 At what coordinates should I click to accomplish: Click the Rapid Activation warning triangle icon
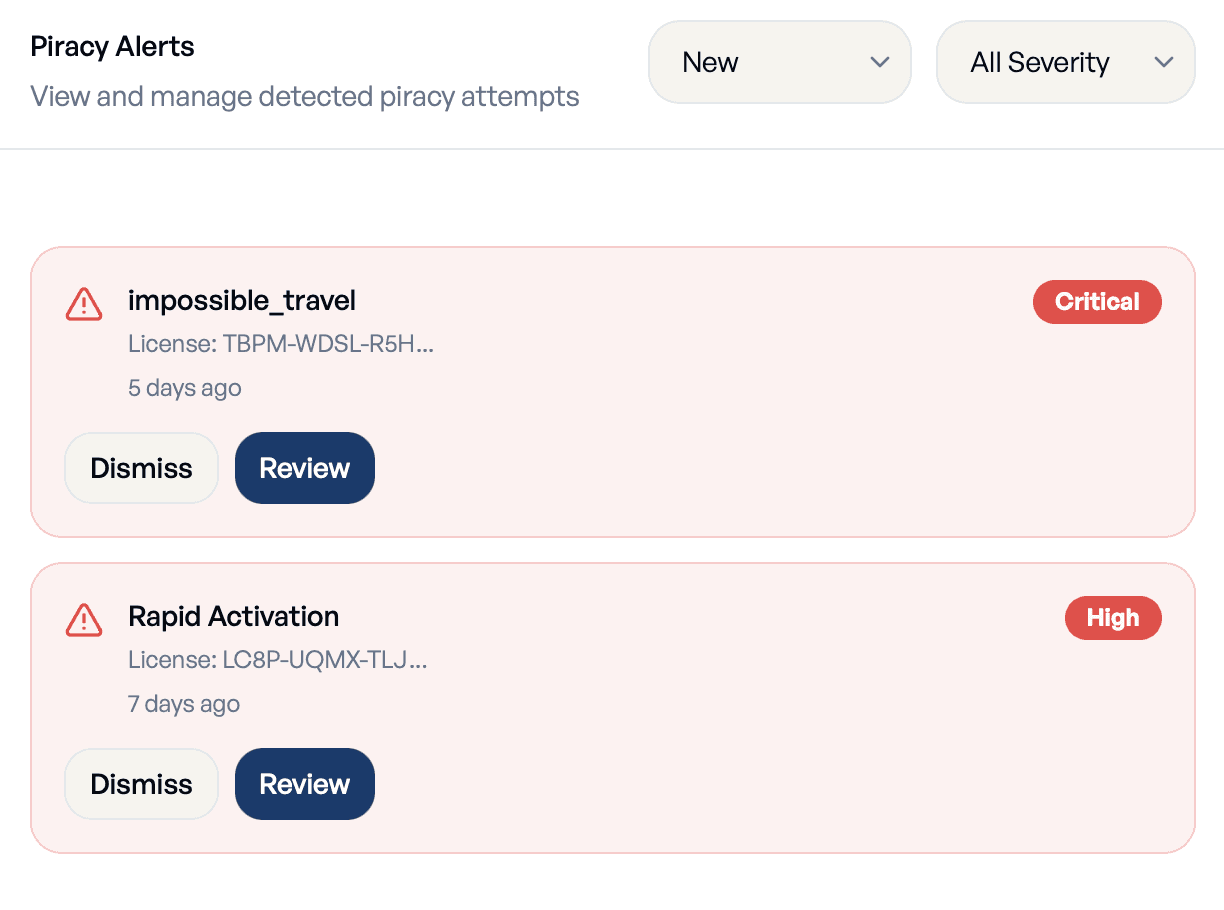pyautogui.click(x=84, y=619)
